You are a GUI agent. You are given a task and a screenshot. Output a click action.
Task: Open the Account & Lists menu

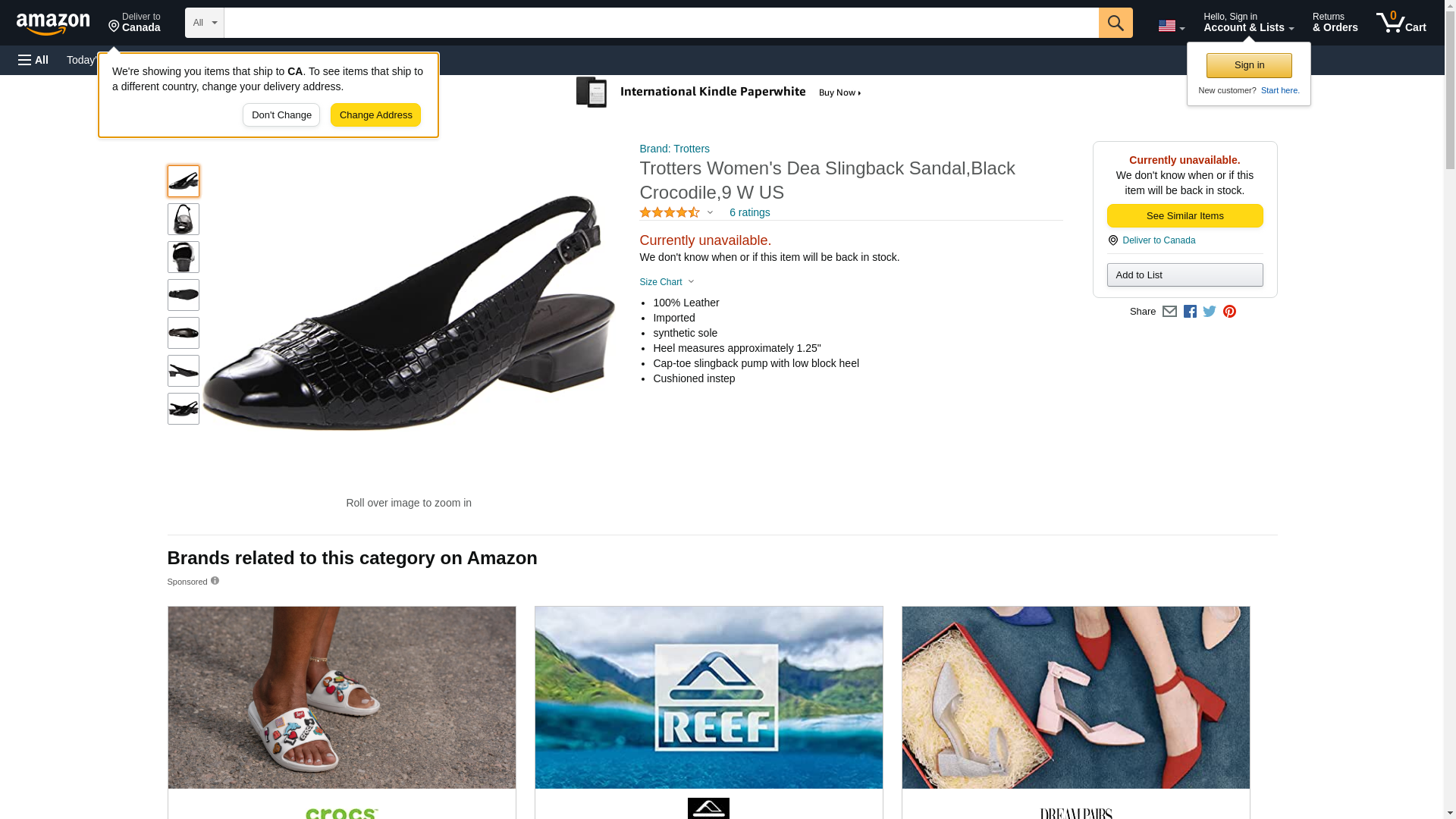[x=1248, y=23]
